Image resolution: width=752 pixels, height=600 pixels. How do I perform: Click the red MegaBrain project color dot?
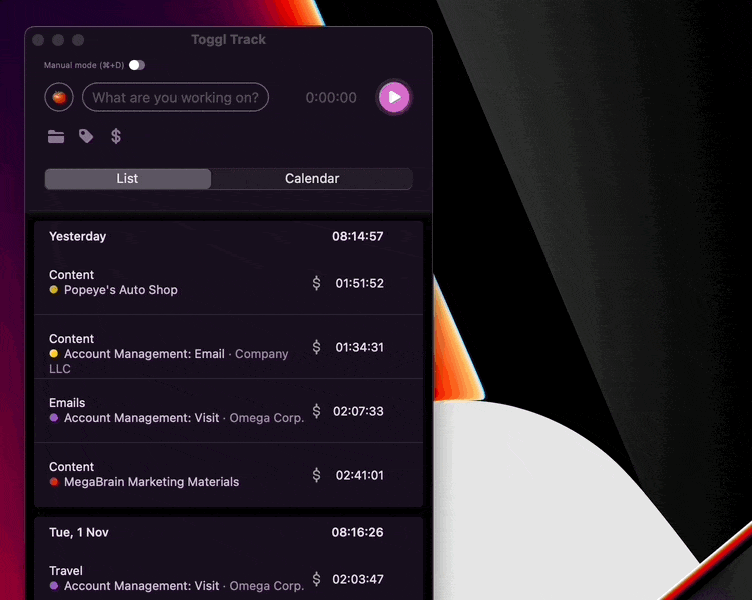54,482
